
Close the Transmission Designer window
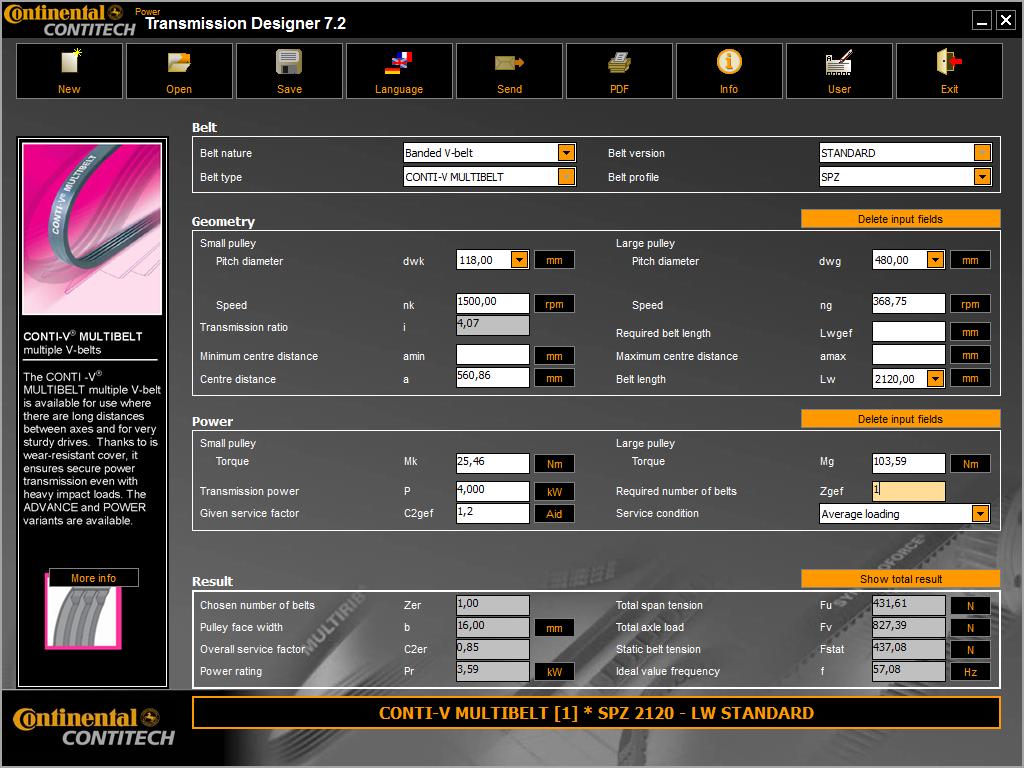[1006, 20]
